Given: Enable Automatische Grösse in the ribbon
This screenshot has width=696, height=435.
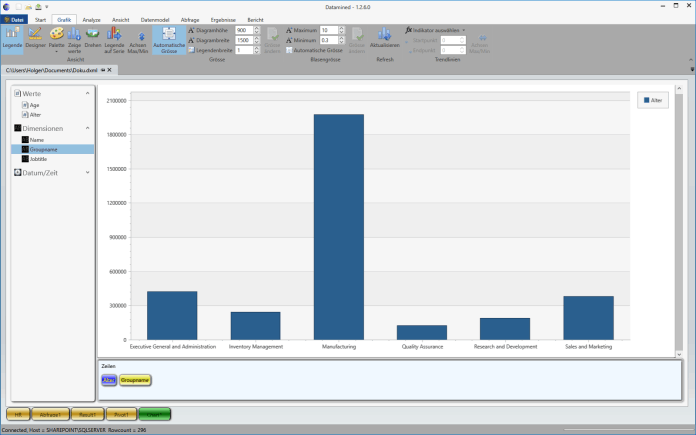Looking at the screenshot, I should (x=168, y=39).
